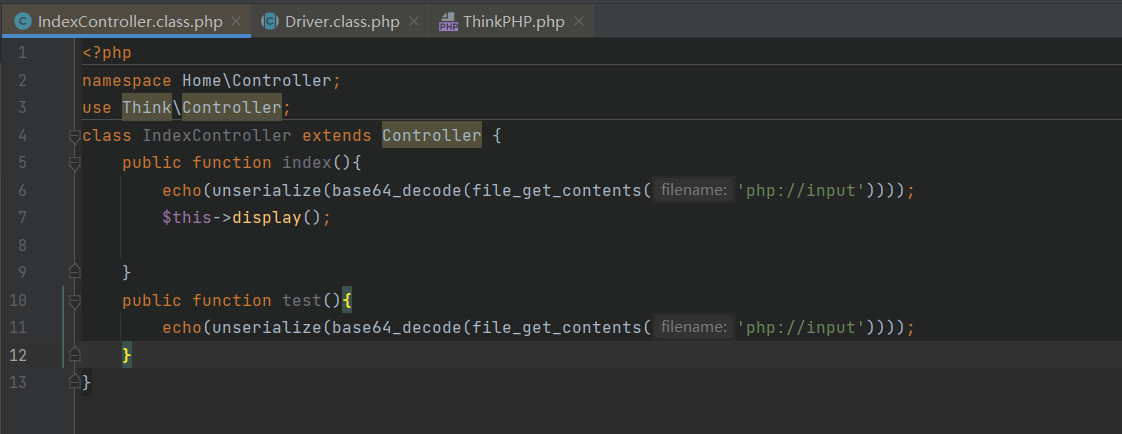
Task: Select the IndexController.class.php tab
Action: point(130,22)
